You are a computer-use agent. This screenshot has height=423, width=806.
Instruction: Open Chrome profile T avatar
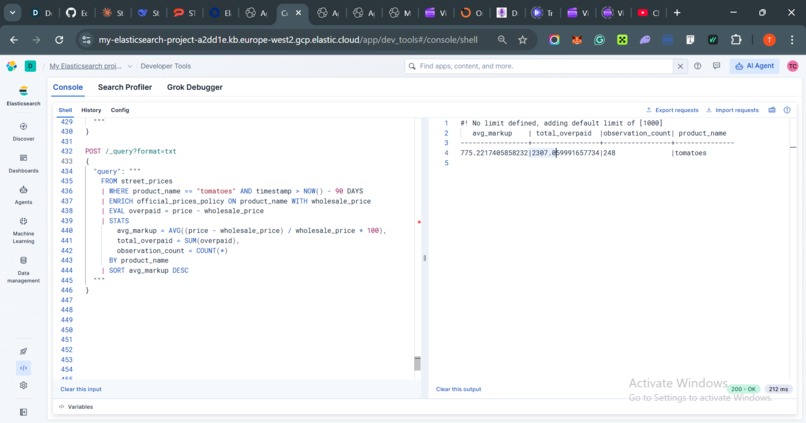769,40
